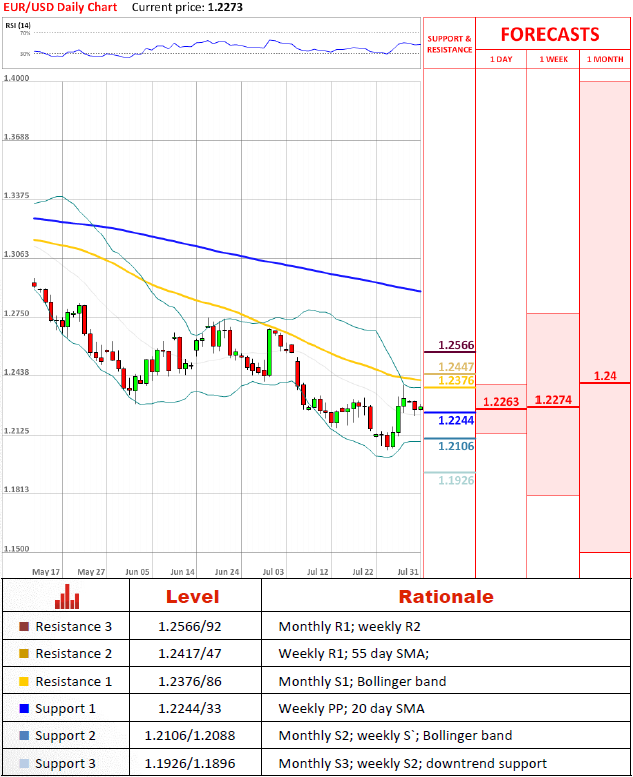Click the Resistance 2 dark yellow swatch

24,654
